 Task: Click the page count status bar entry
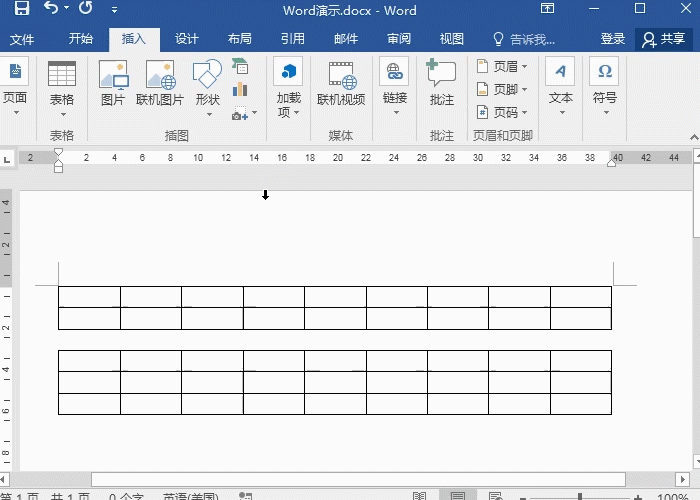pos(46,496)
